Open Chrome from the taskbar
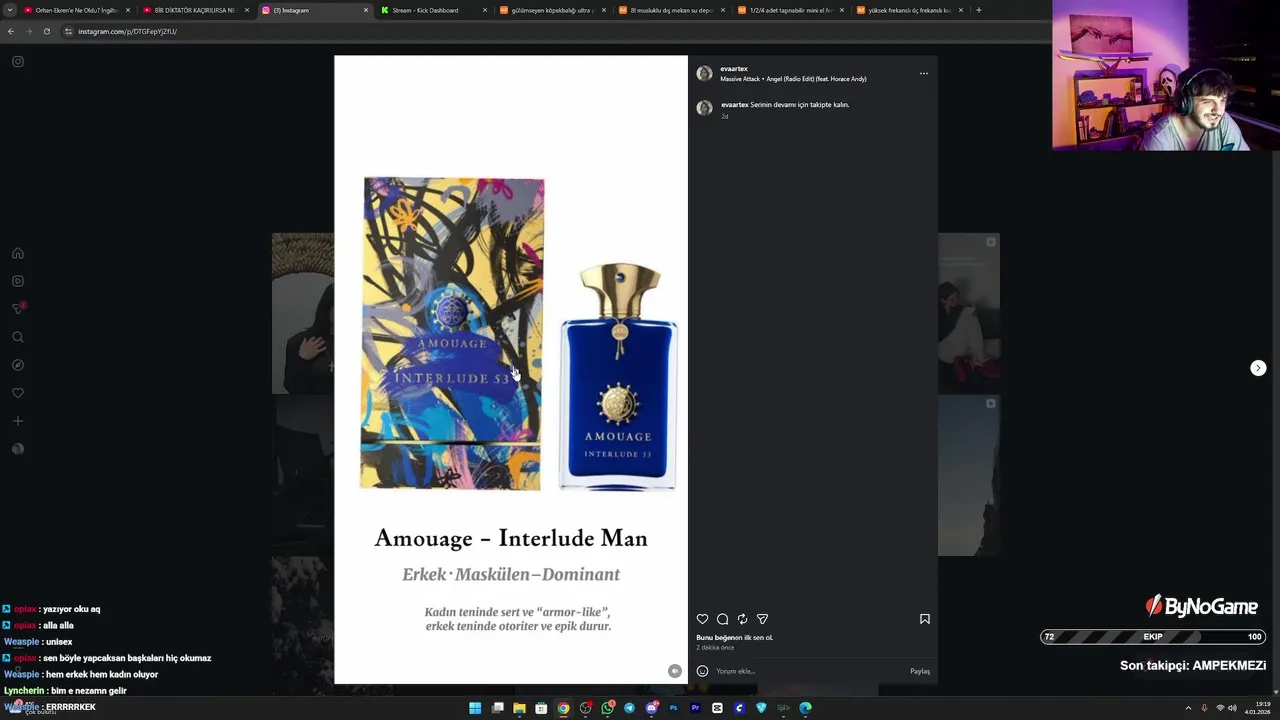The image size is (1280, 720). (x=563, y=708)
